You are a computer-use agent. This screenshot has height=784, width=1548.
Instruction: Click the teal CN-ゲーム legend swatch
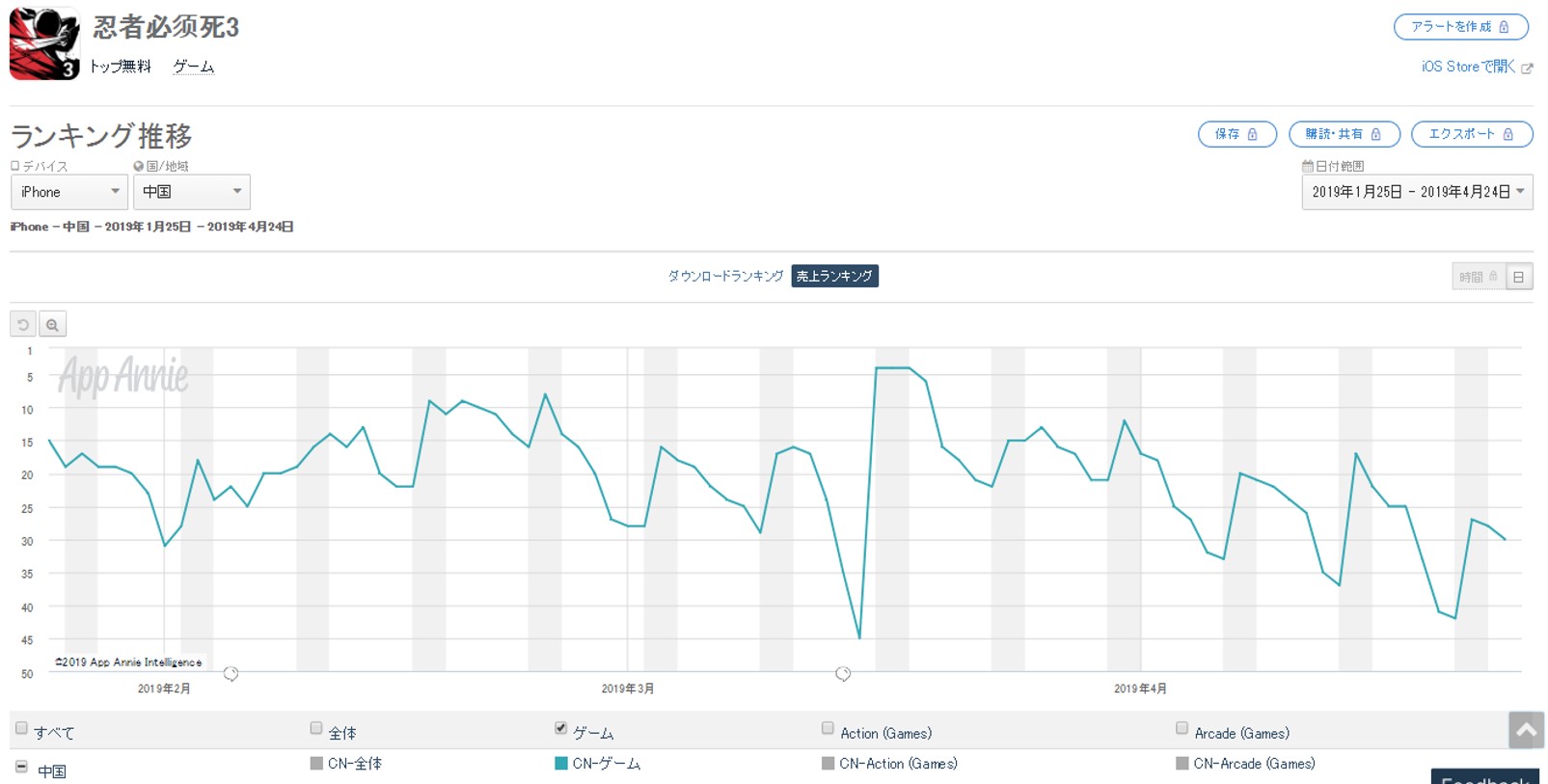click(561, 764)
